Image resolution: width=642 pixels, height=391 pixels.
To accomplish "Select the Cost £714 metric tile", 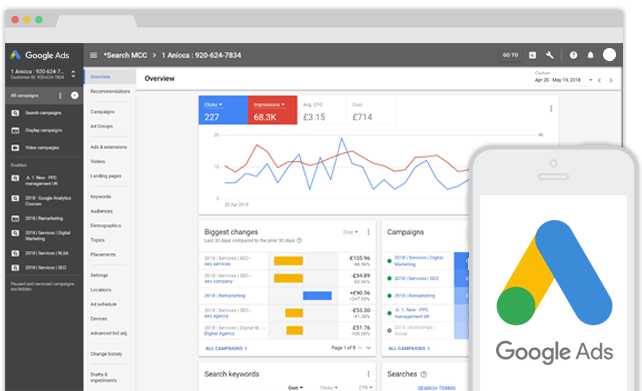I will coord(371,110).
